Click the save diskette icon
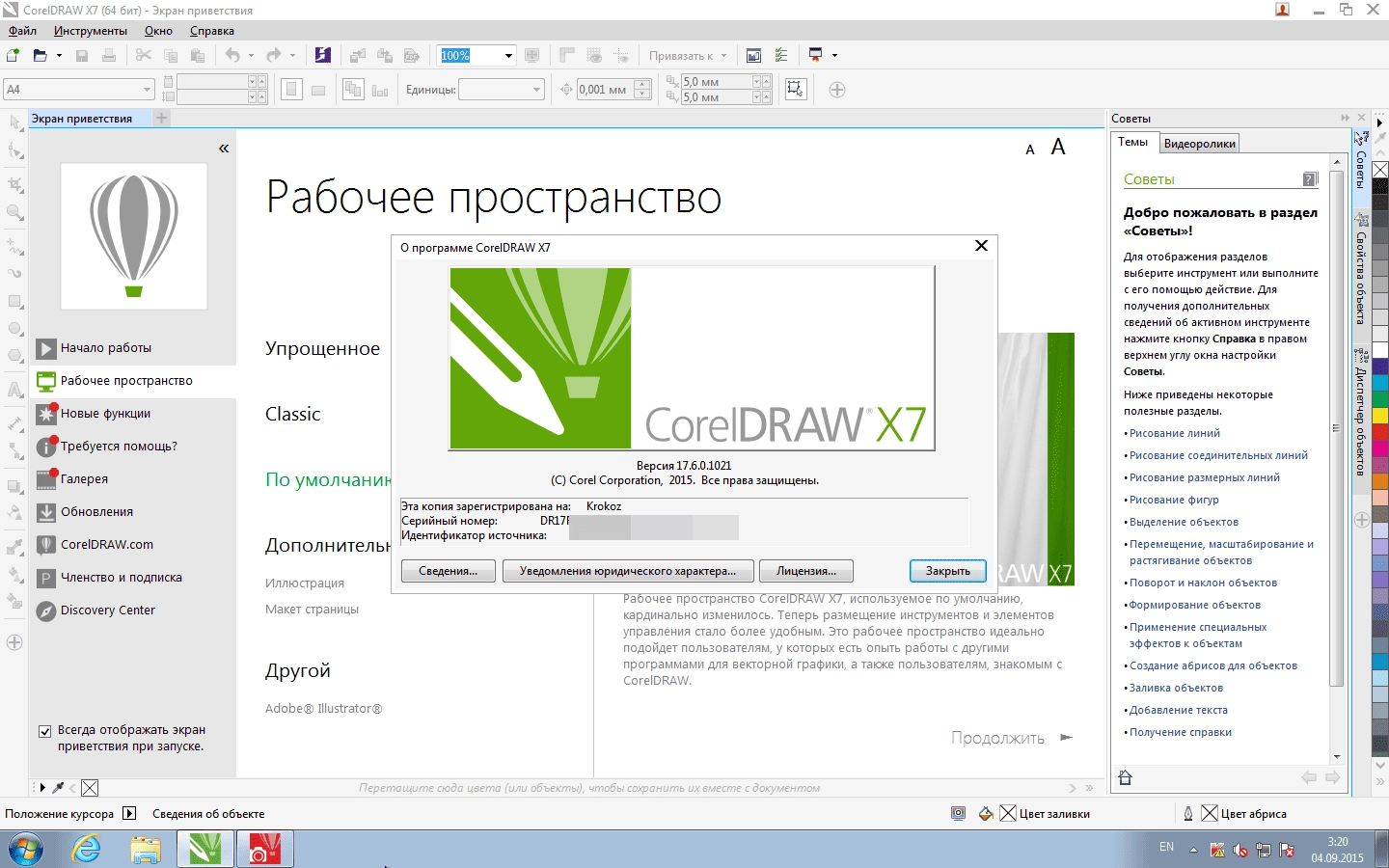Screen dimensions: 1389x868 pyautogui.click(x=82, y=56)
